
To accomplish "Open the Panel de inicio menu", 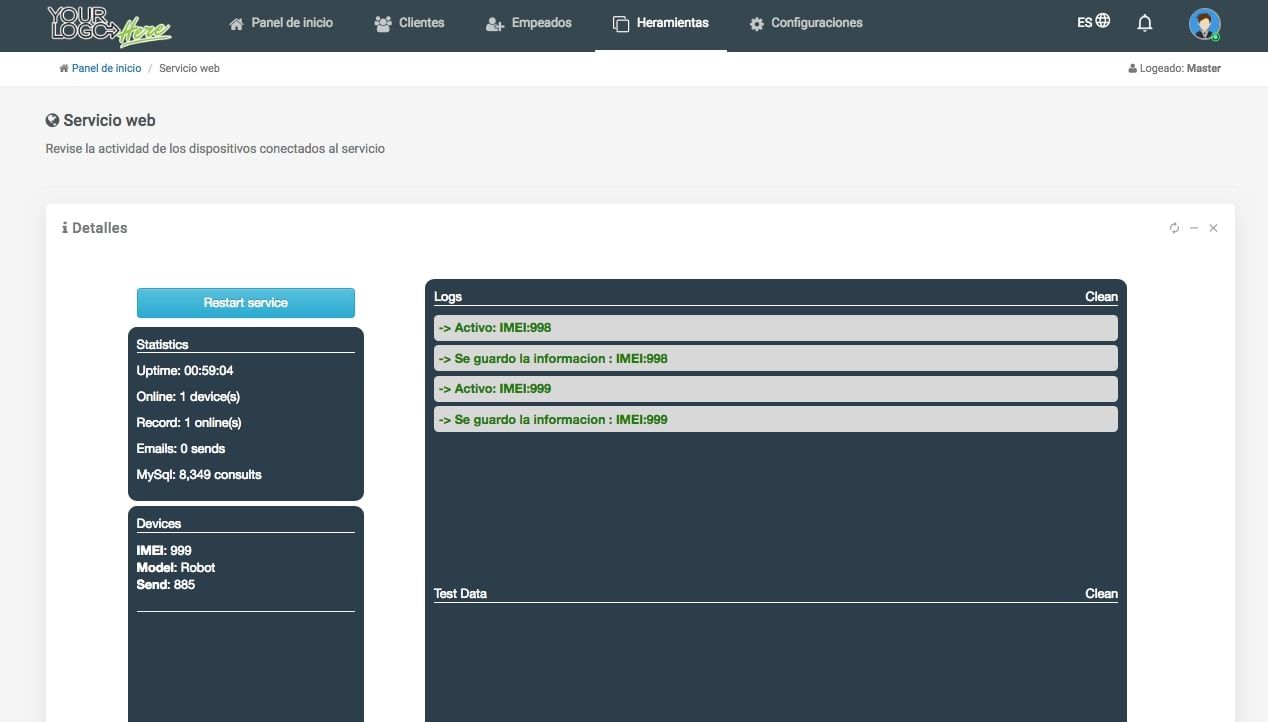I will click(281, 23).
